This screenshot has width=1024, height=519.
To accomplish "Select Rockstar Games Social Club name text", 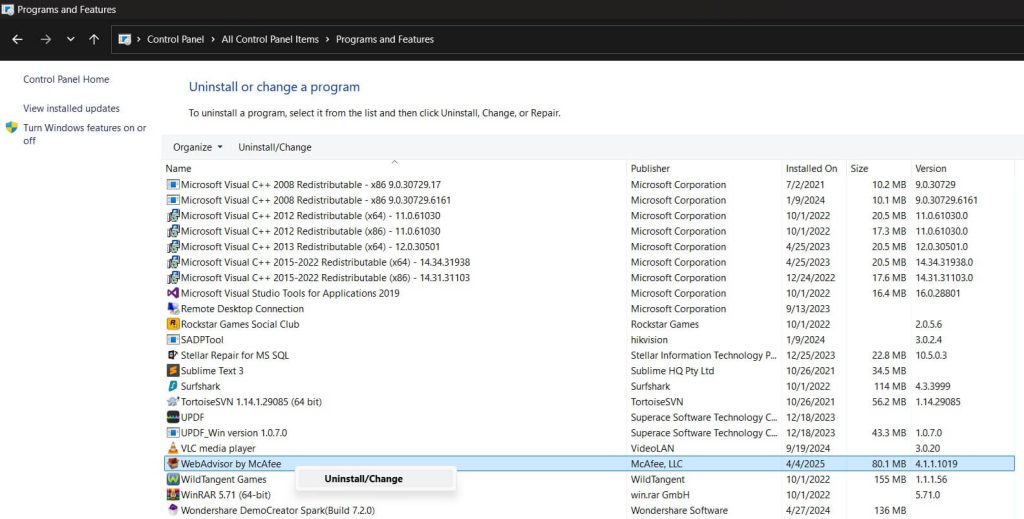I will 240,324.
